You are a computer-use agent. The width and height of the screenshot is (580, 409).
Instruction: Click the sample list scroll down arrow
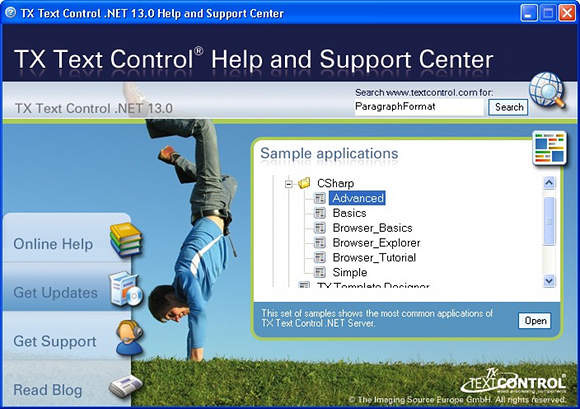pos(549,281)
